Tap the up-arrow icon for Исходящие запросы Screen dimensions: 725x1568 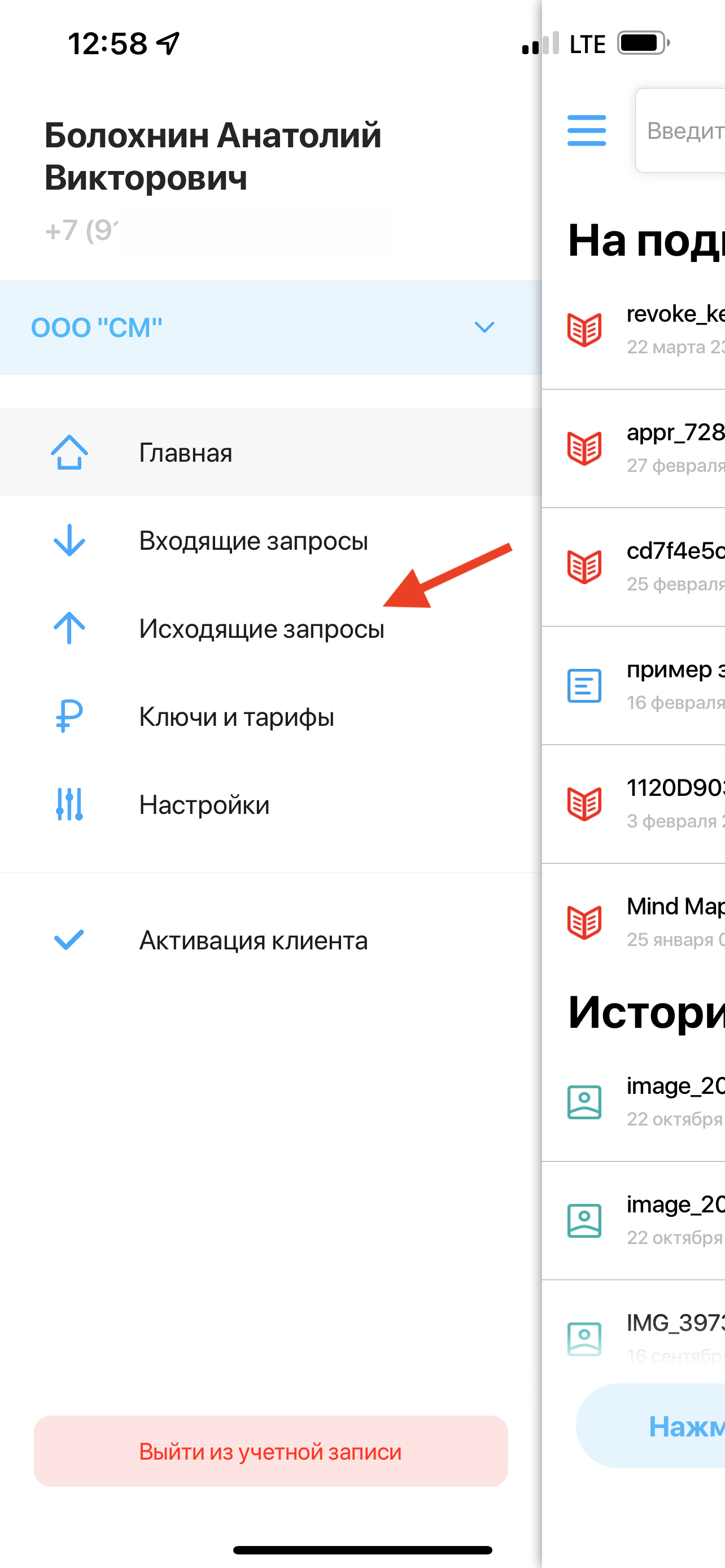pyautogui.click(x=69, y=628)
